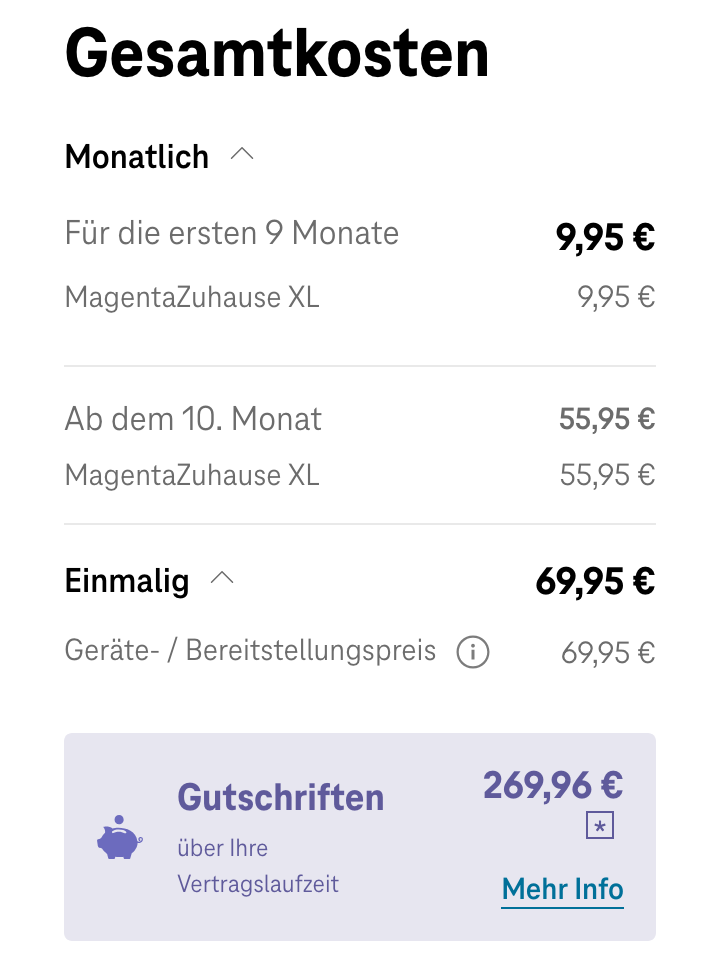Toggle the Einmalig section label
The height and width of the screenshot is (956, 720).
pyautogui.click(x=127, y=581)
